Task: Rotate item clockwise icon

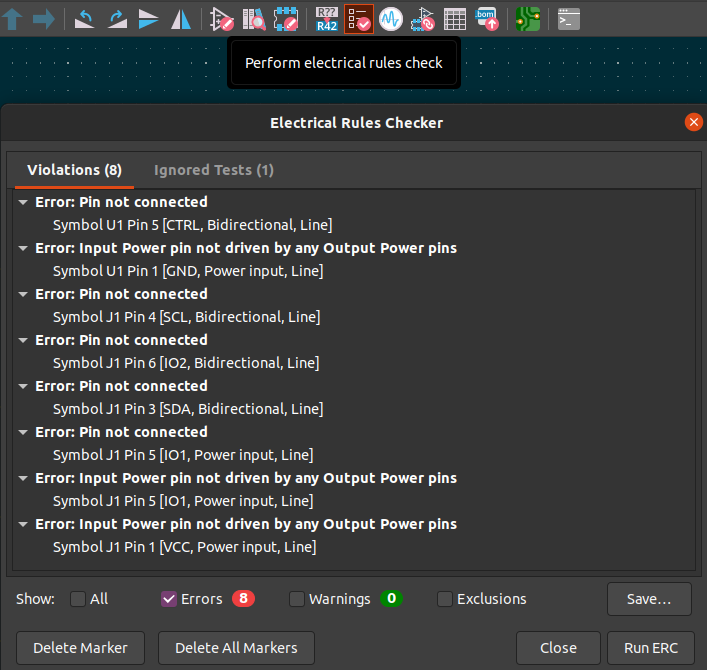Action: (117, 19)
